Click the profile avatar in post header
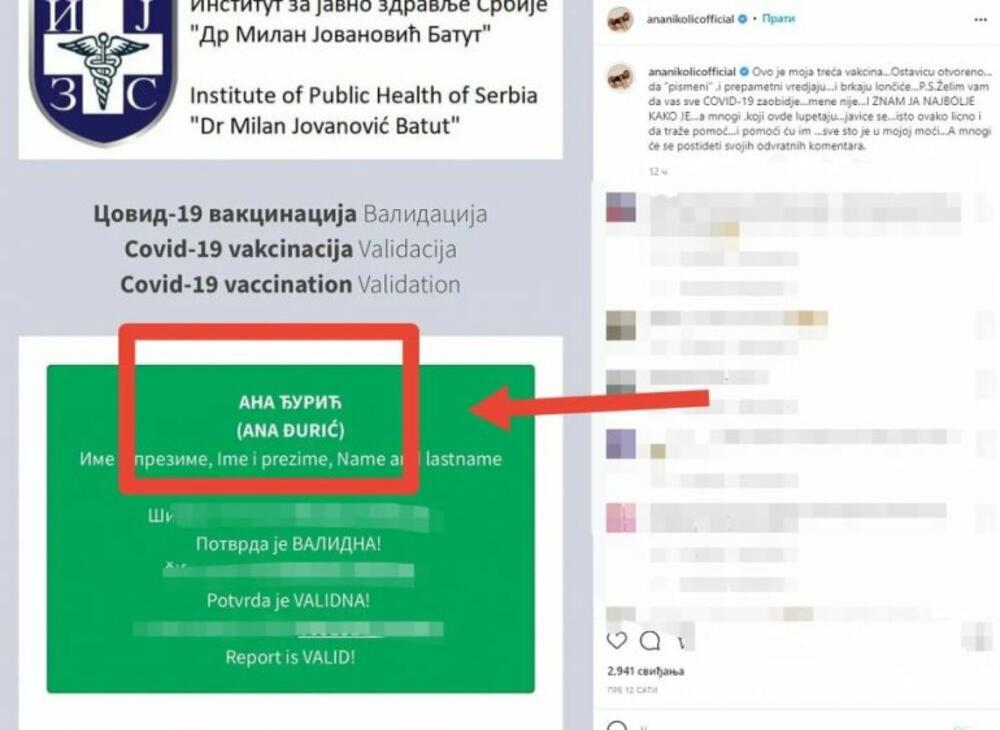Screen dimensions: 1000x730 point(620,20)
